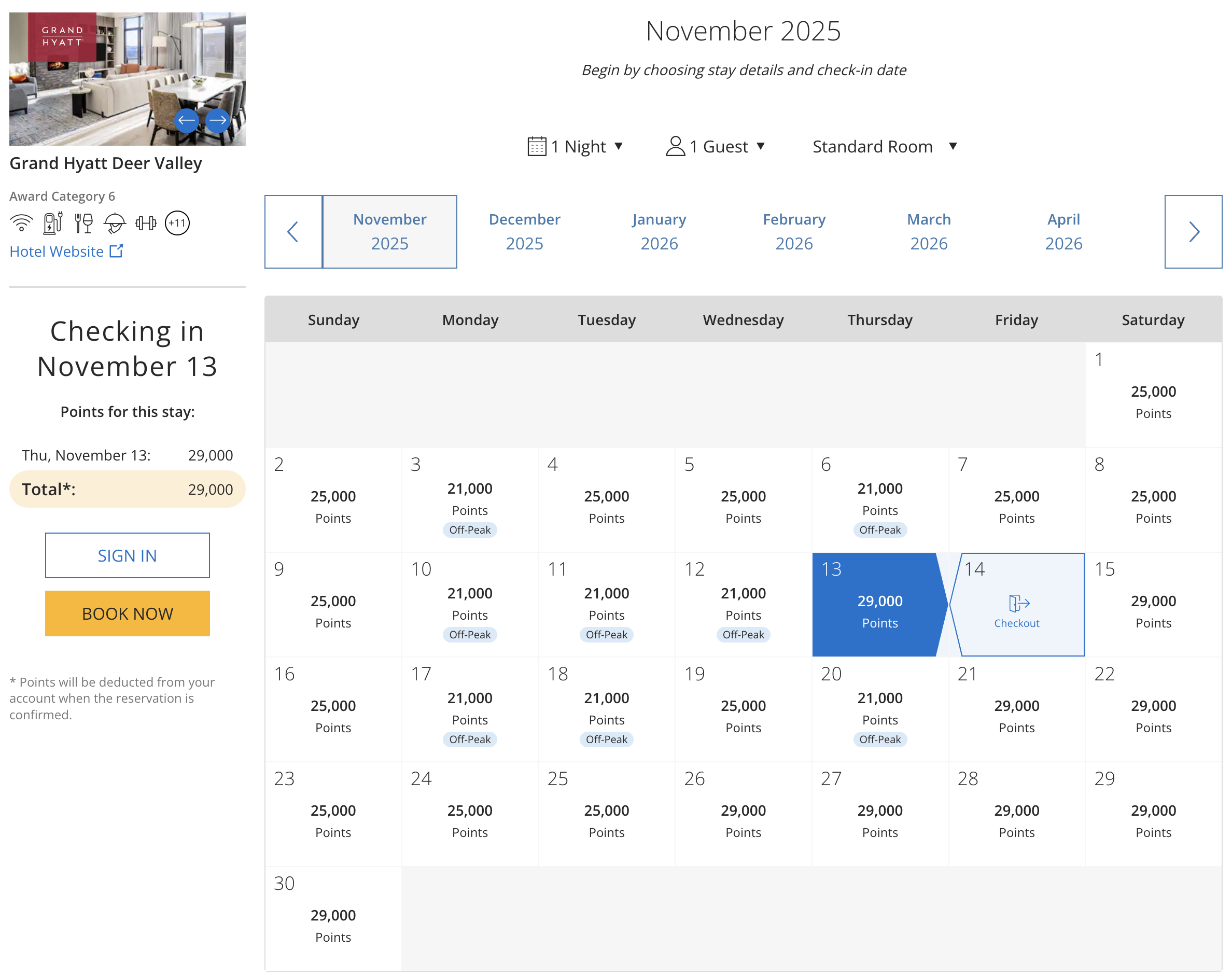Screen dimensions: 1232x977
Task: Click the SIGN IN button
Action: tap(128, 555)
